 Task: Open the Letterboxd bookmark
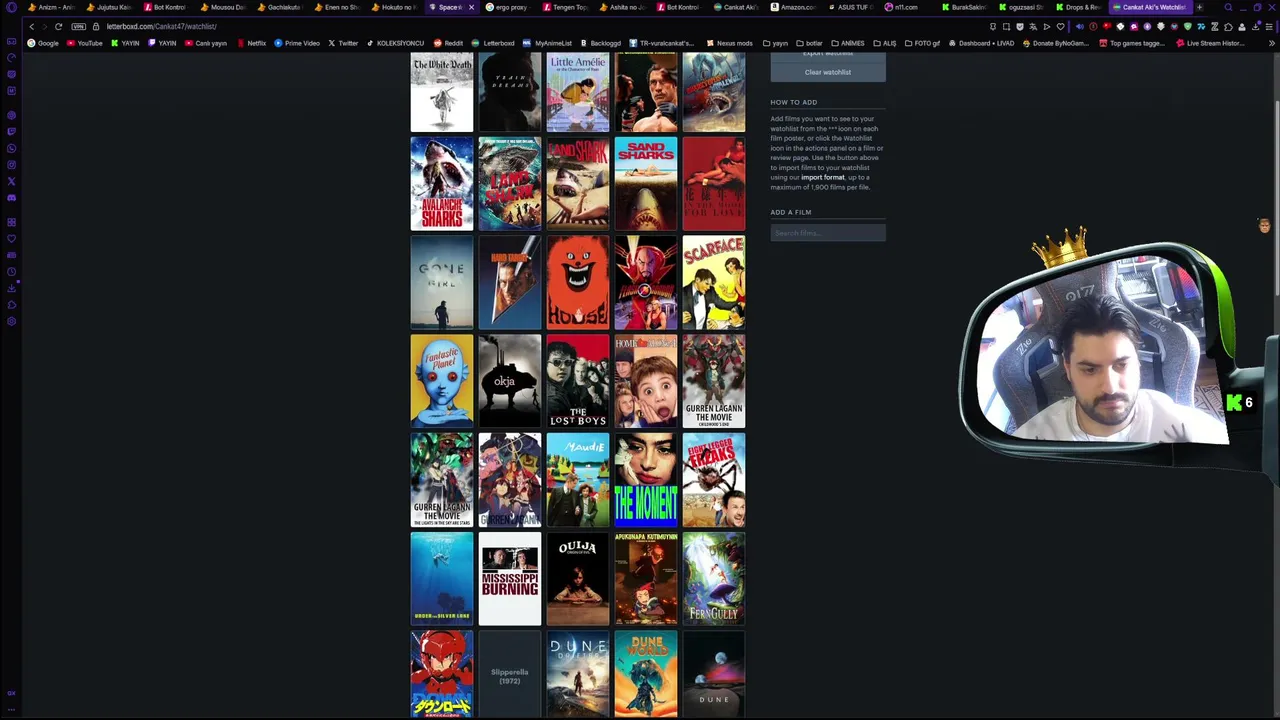(x=493, y=43)
